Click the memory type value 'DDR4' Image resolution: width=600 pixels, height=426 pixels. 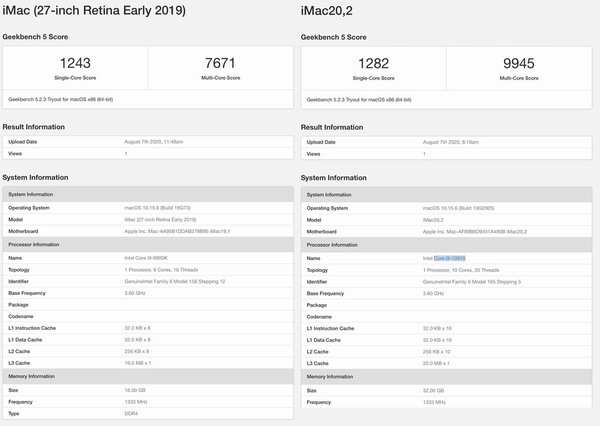tap(131, 413)
